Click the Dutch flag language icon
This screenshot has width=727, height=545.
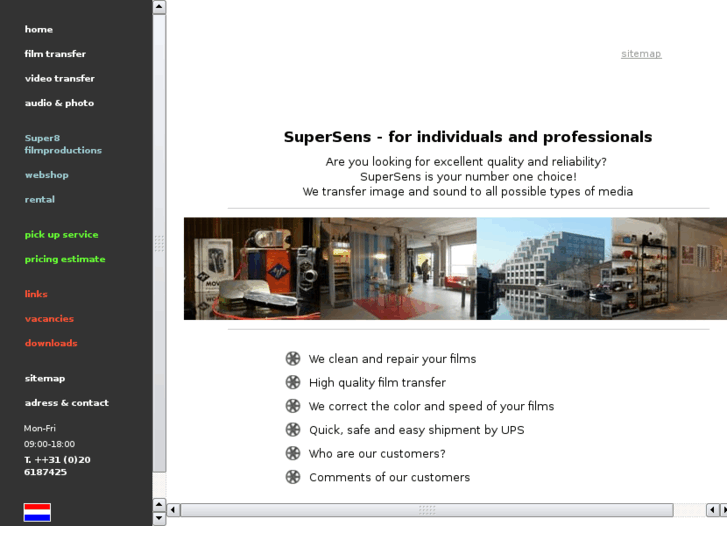coord(37,513)
